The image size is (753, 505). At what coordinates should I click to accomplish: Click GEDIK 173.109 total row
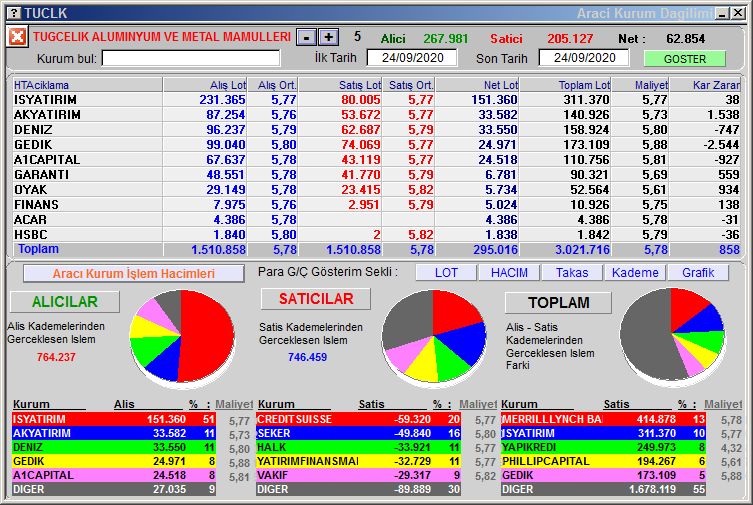[x=603, y=475]
